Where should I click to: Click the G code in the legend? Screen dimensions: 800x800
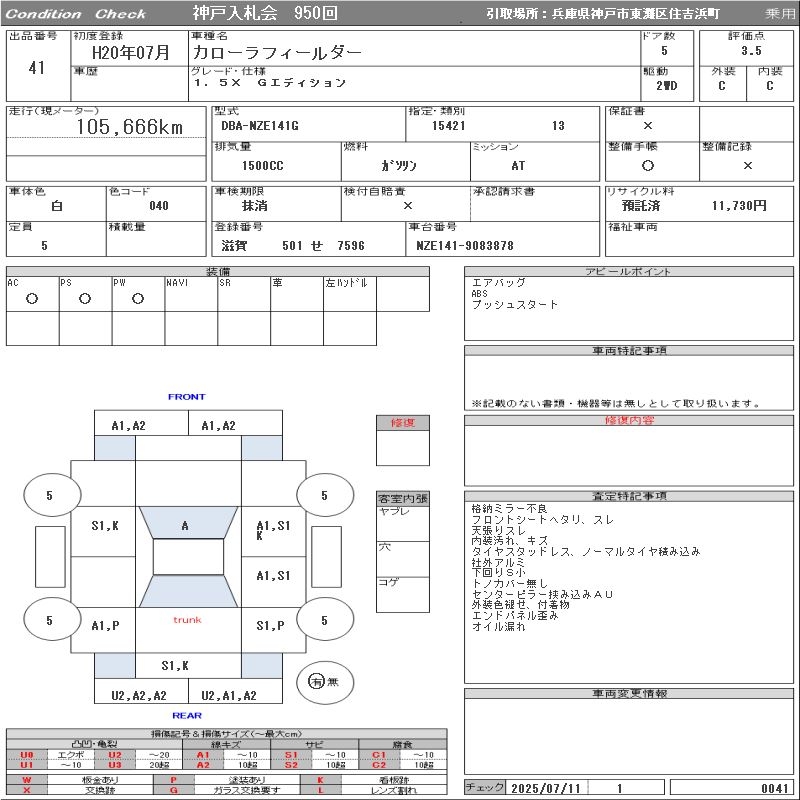(174, 790)
